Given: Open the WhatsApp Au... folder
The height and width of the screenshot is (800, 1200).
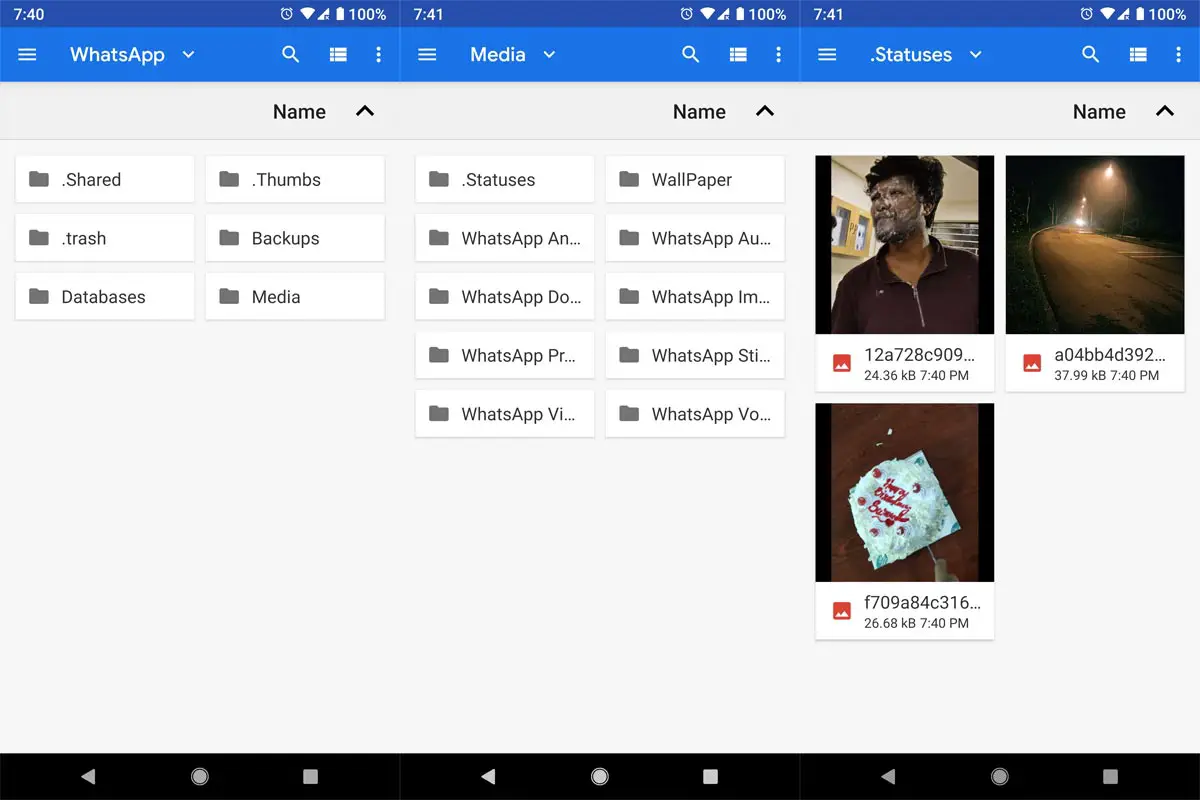Looking at the screenshot, I should (x=695, y=238).
